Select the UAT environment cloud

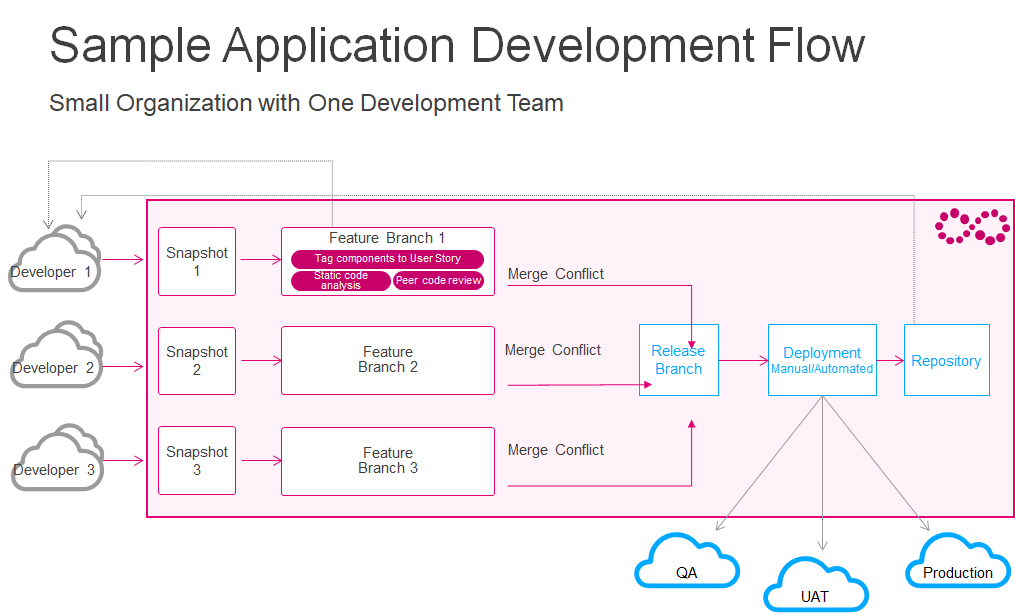[x=816, y=584]
